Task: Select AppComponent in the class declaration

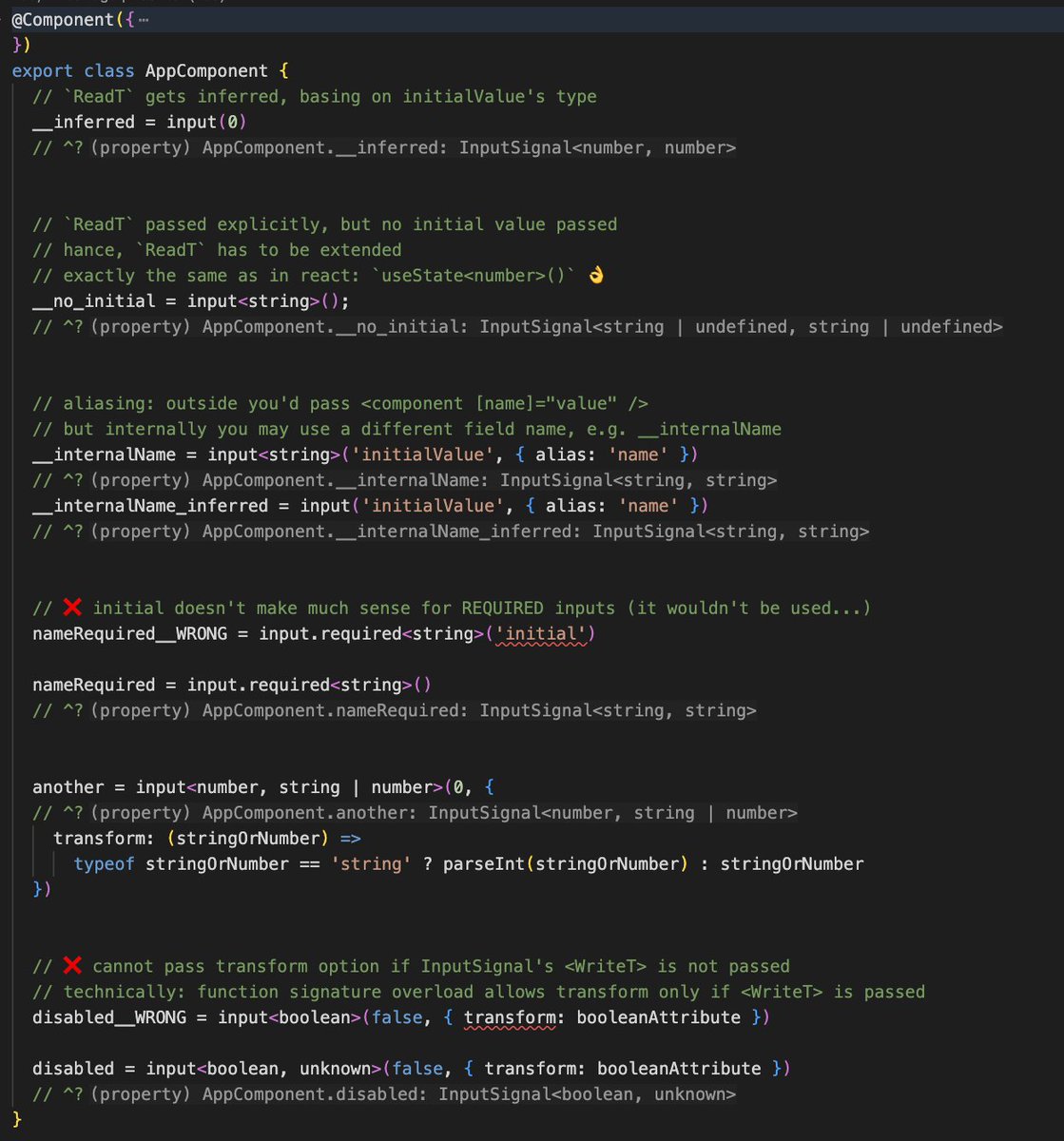Action: click(x=206, y=70)
